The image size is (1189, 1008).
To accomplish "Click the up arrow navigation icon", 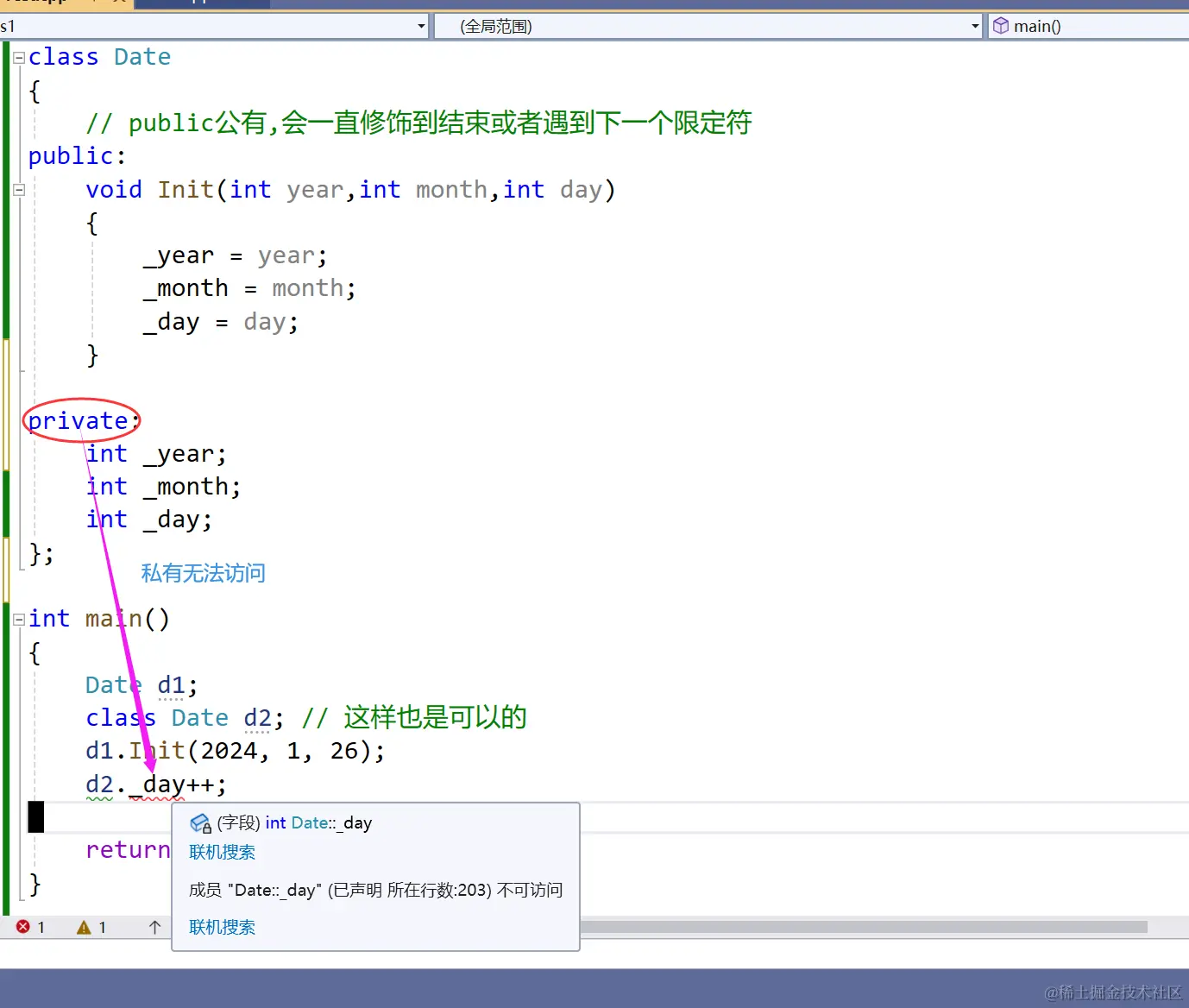I will click(155, 927).
